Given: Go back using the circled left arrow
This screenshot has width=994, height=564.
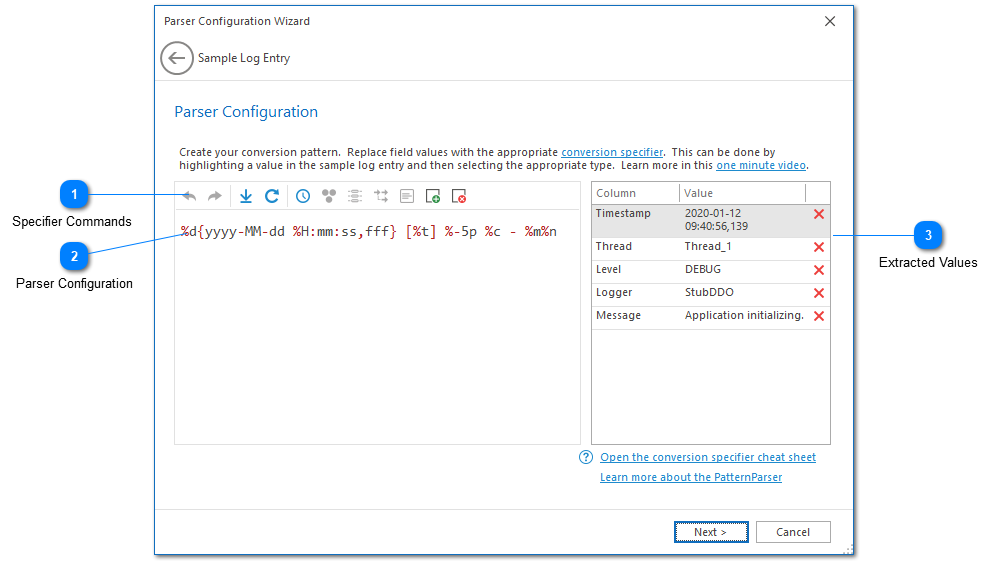Looking at the screenshot, I should pyautogui.click(x=177, y=58).
